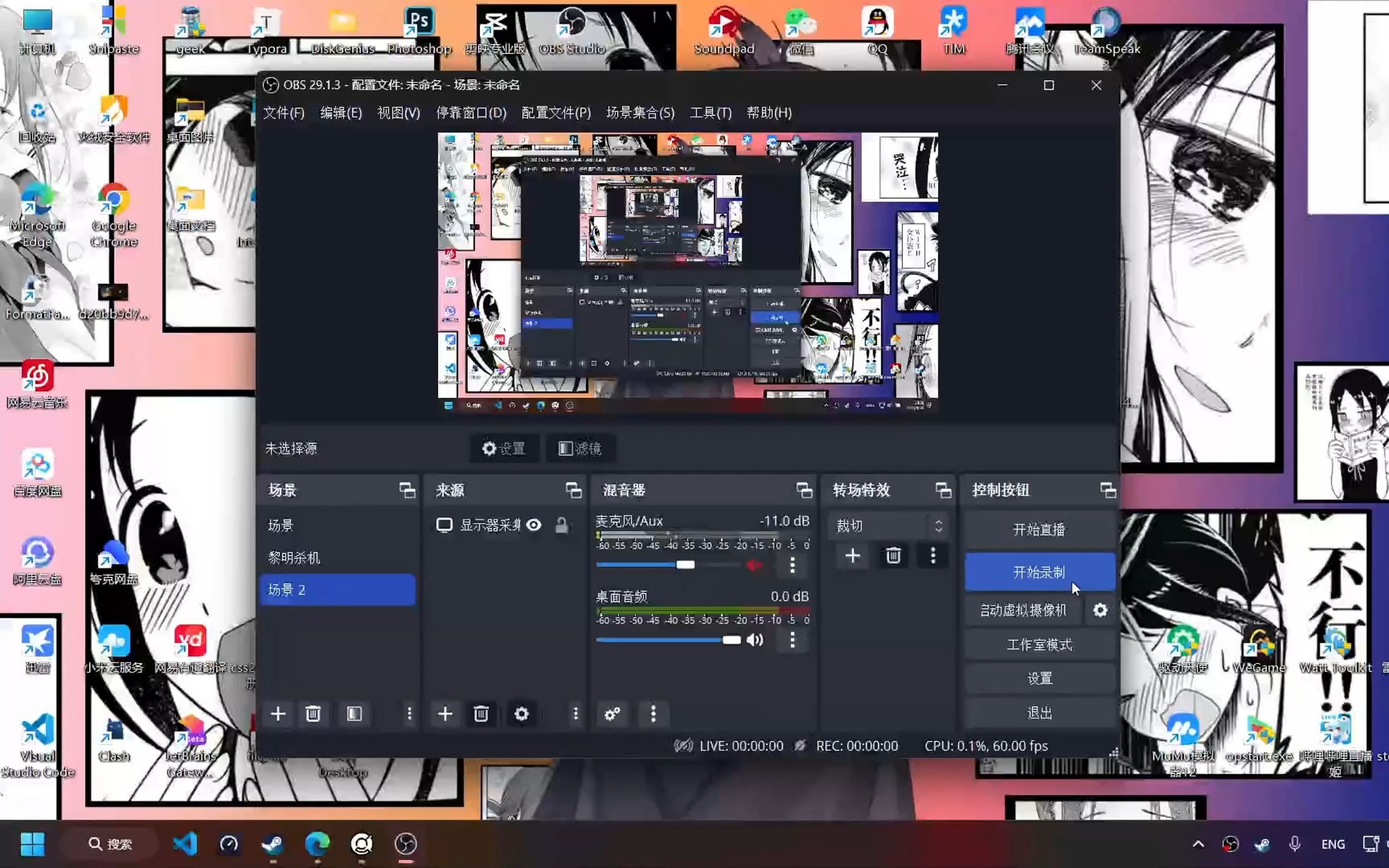Undock the Scenes panel

[x=407, y=491]
